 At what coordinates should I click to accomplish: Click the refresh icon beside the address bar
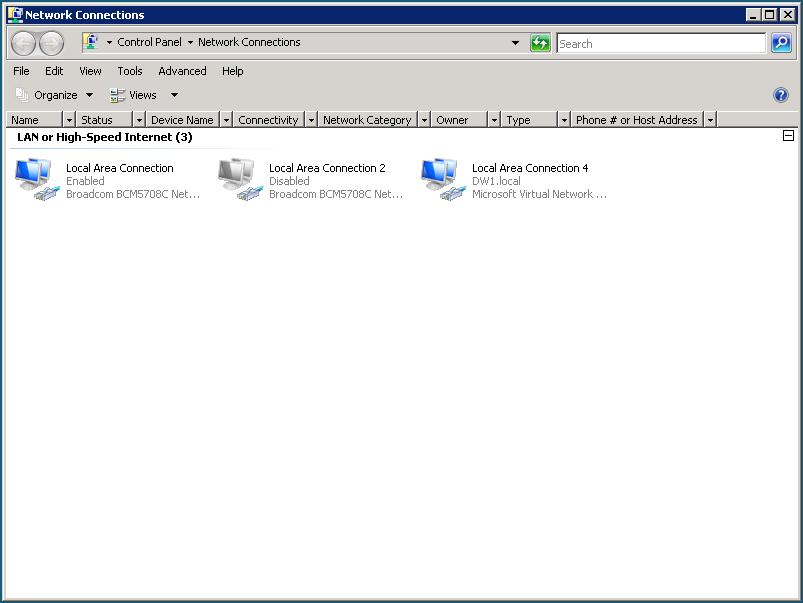(x=539, y=42)
